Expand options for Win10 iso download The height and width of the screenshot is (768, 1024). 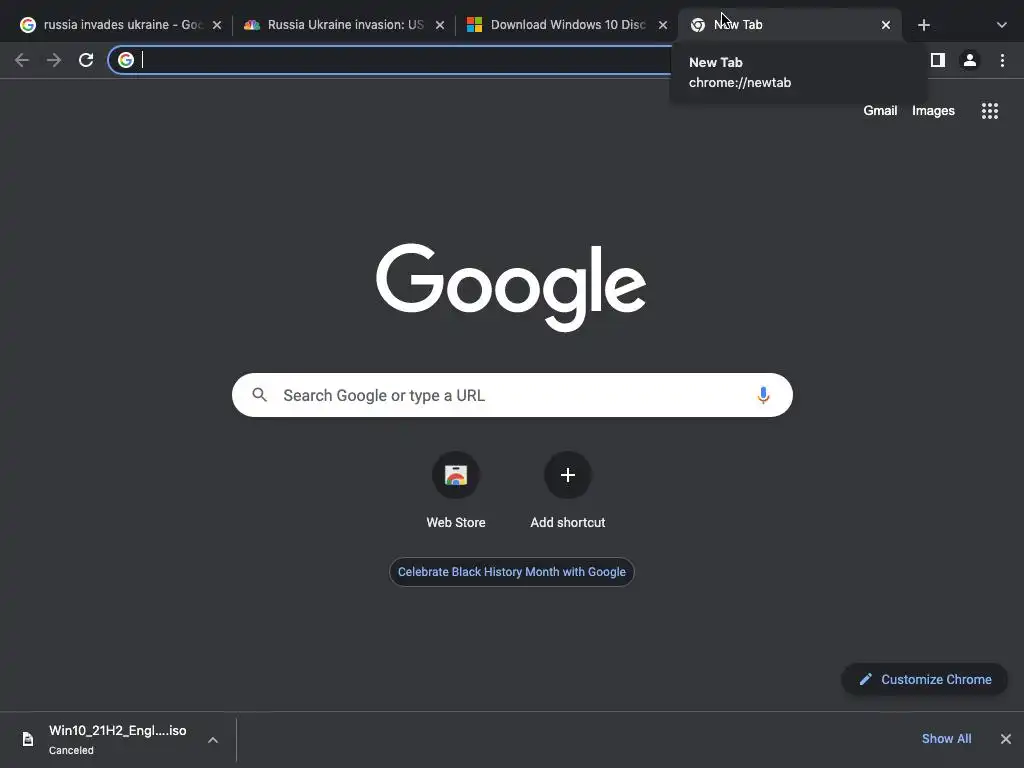[x=213, y=740]
